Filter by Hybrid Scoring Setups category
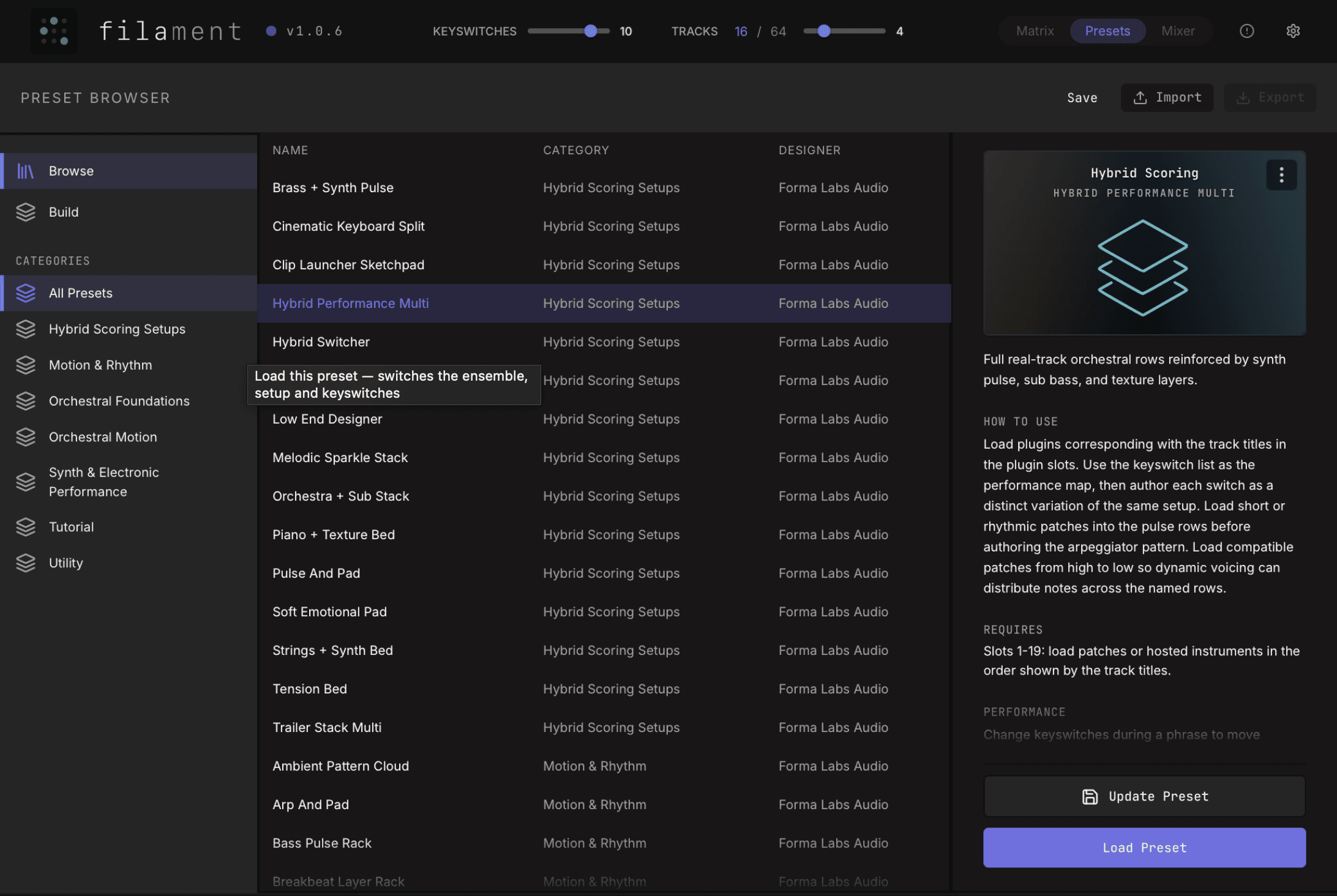This screenshot has width=1337, height=896. coord(129,329)
